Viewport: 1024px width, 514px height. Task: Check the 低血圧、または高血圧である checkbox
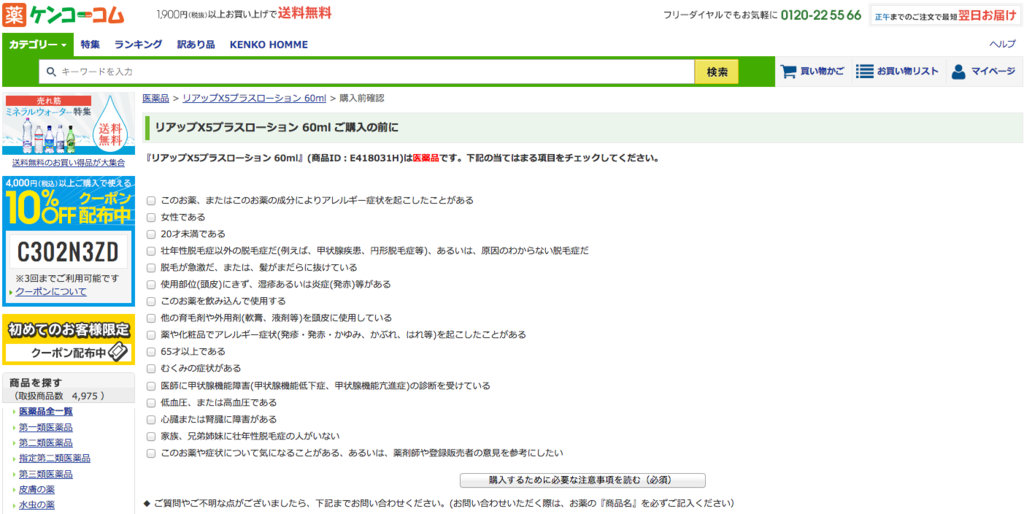click(151, 402)
